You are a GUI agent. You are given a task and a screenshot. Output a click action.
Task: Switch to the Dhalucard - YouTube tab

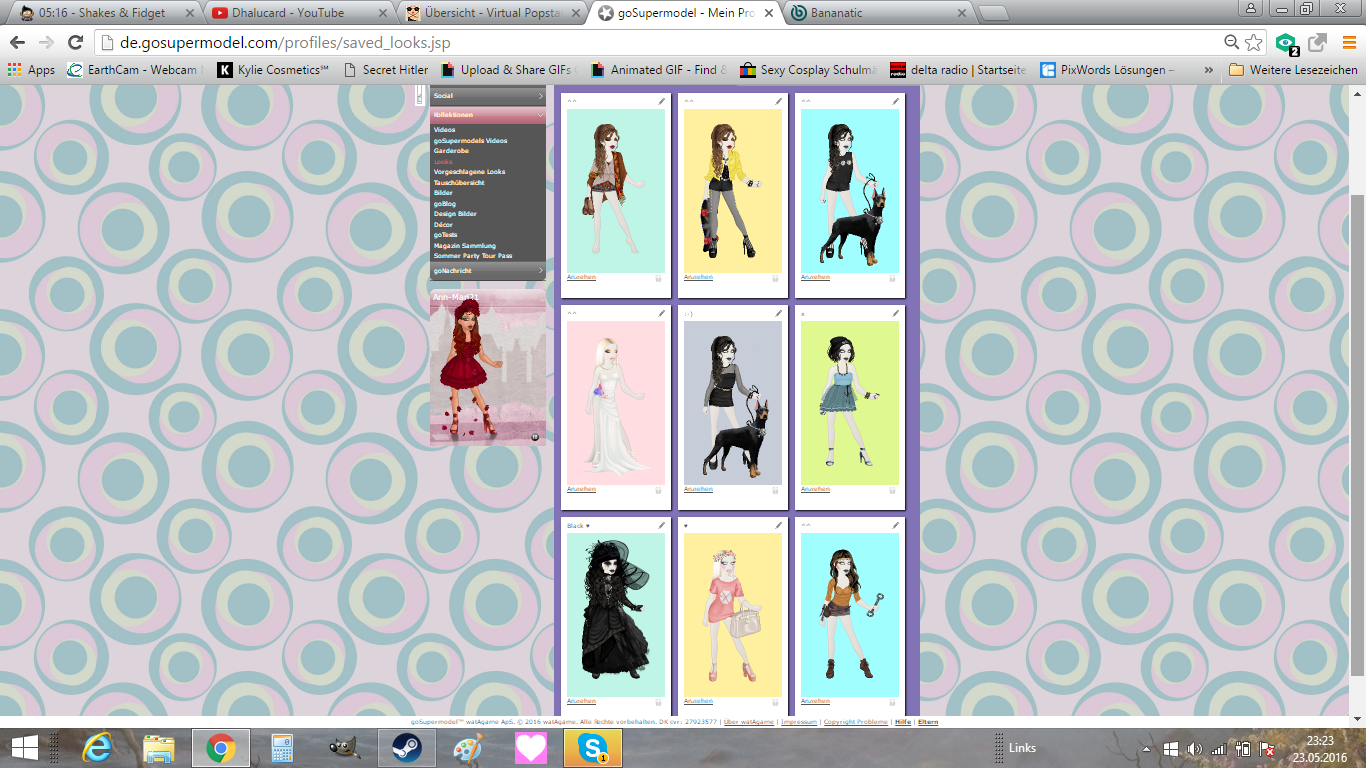(x=300, y=13)
